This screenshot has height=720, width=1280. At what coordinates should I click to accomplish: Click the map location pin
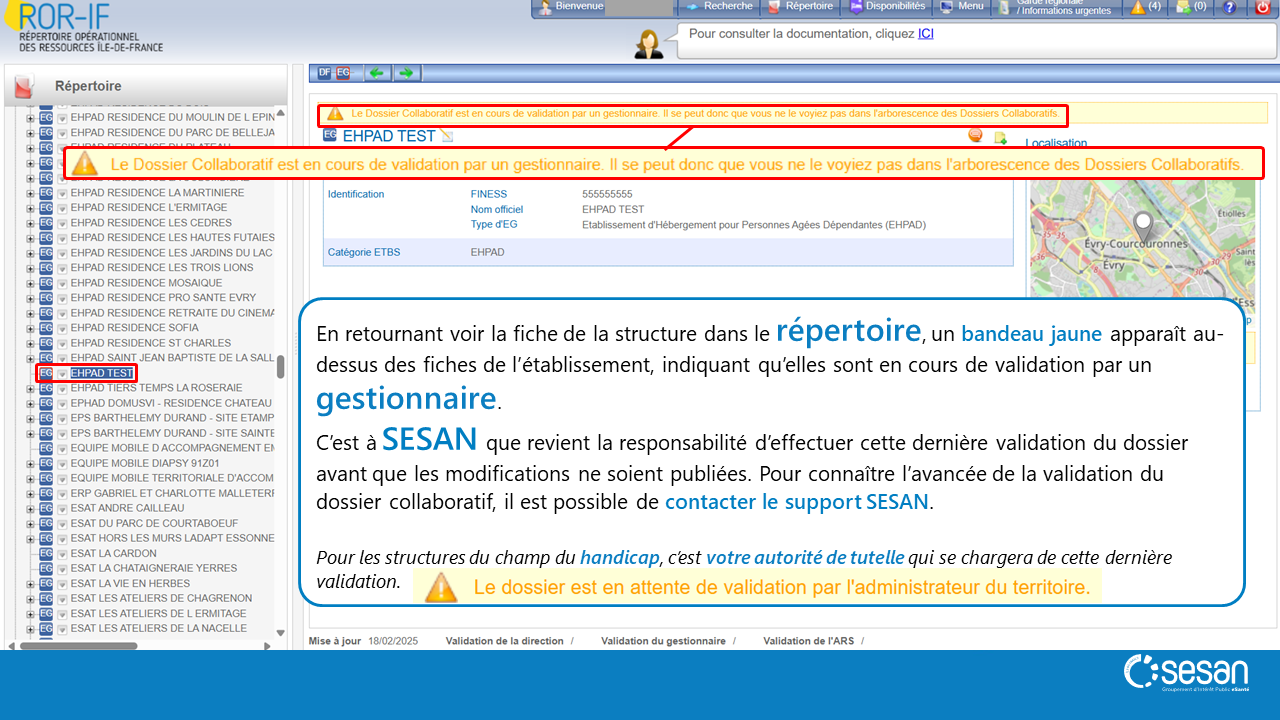pos(1142,226)
